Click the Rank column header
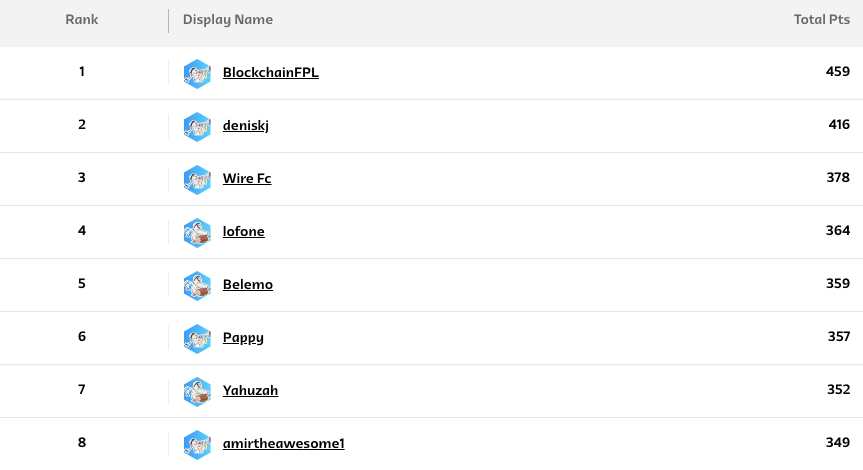Viewport: 863px width, 470px height. pos(81,19)
